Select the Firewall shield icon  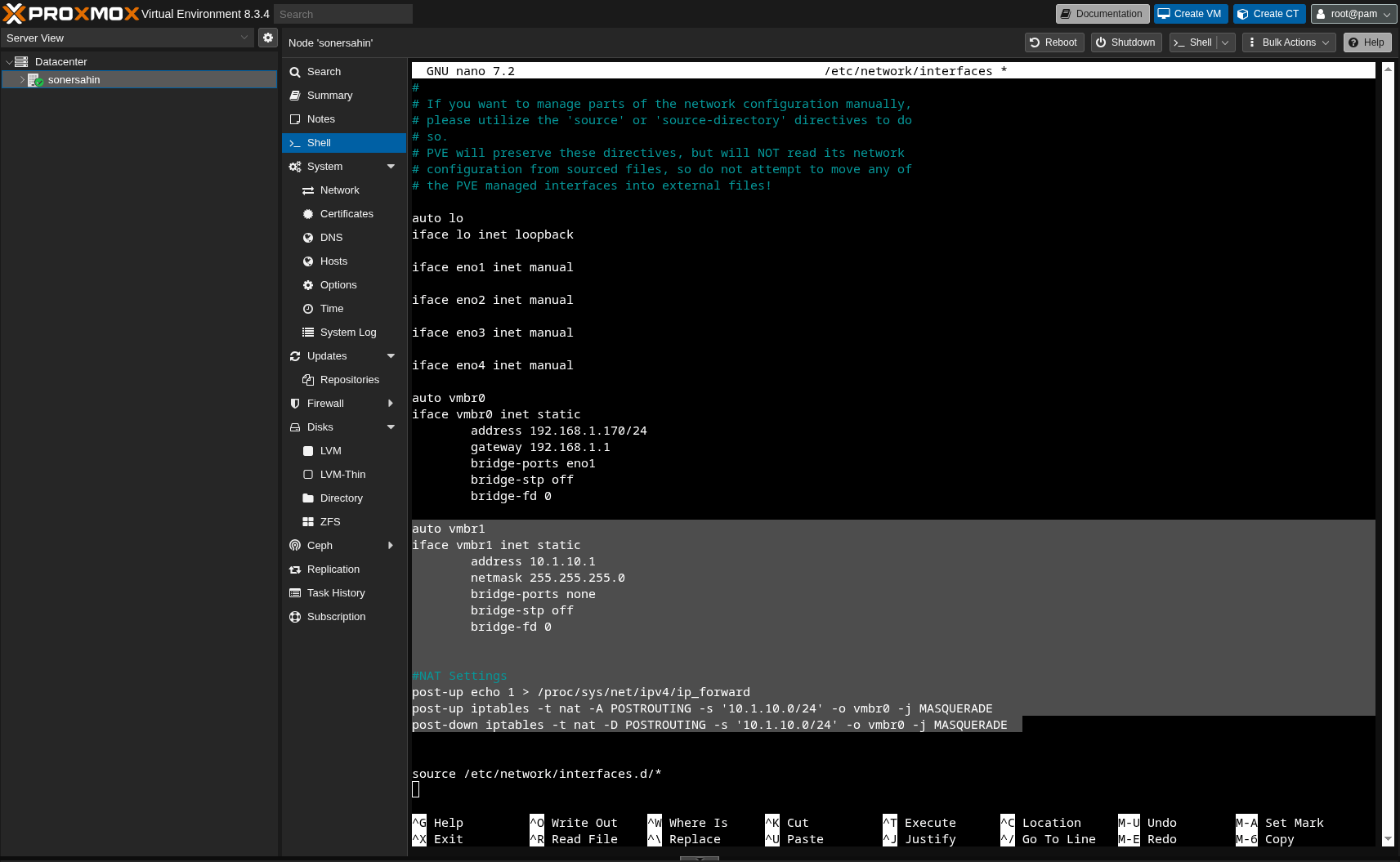[295, 404]
